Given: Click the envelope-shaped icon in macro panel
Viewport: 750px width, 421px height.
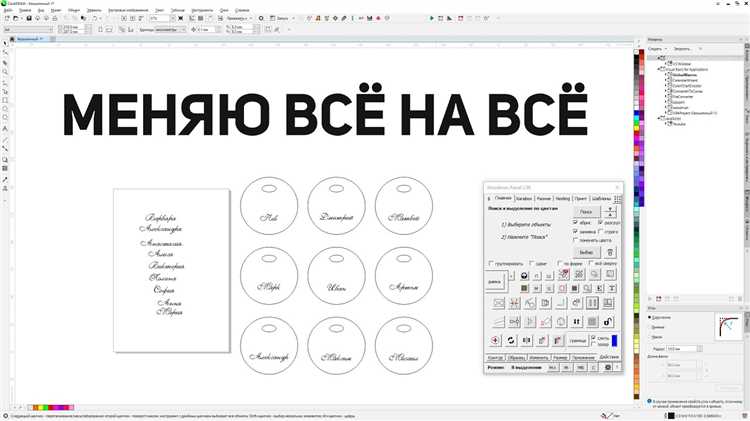Looking at the screenshot, I should coord(498,303).
